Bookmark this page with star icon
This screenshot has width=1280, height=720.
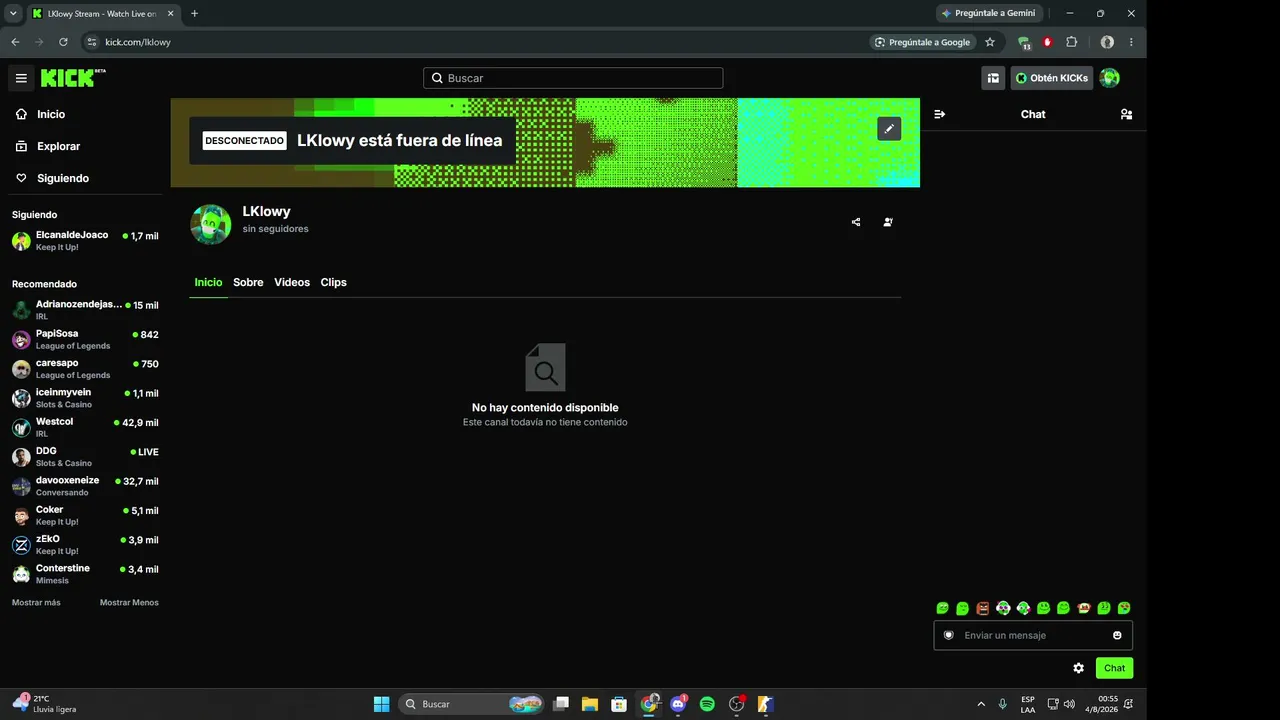tap(990, 42)
